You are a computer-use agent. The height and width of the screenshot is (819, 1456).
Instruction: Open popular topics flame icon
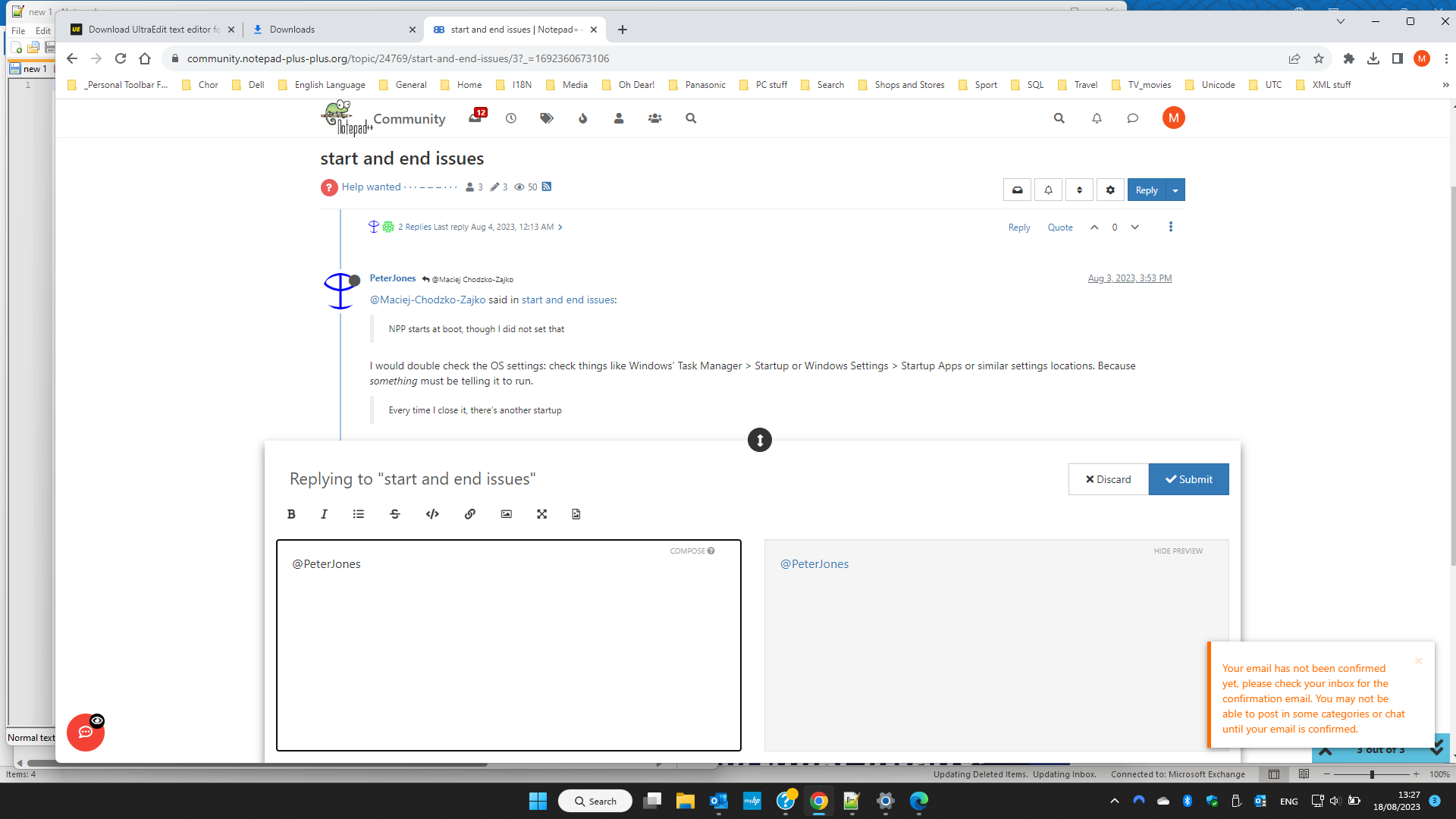583,118
